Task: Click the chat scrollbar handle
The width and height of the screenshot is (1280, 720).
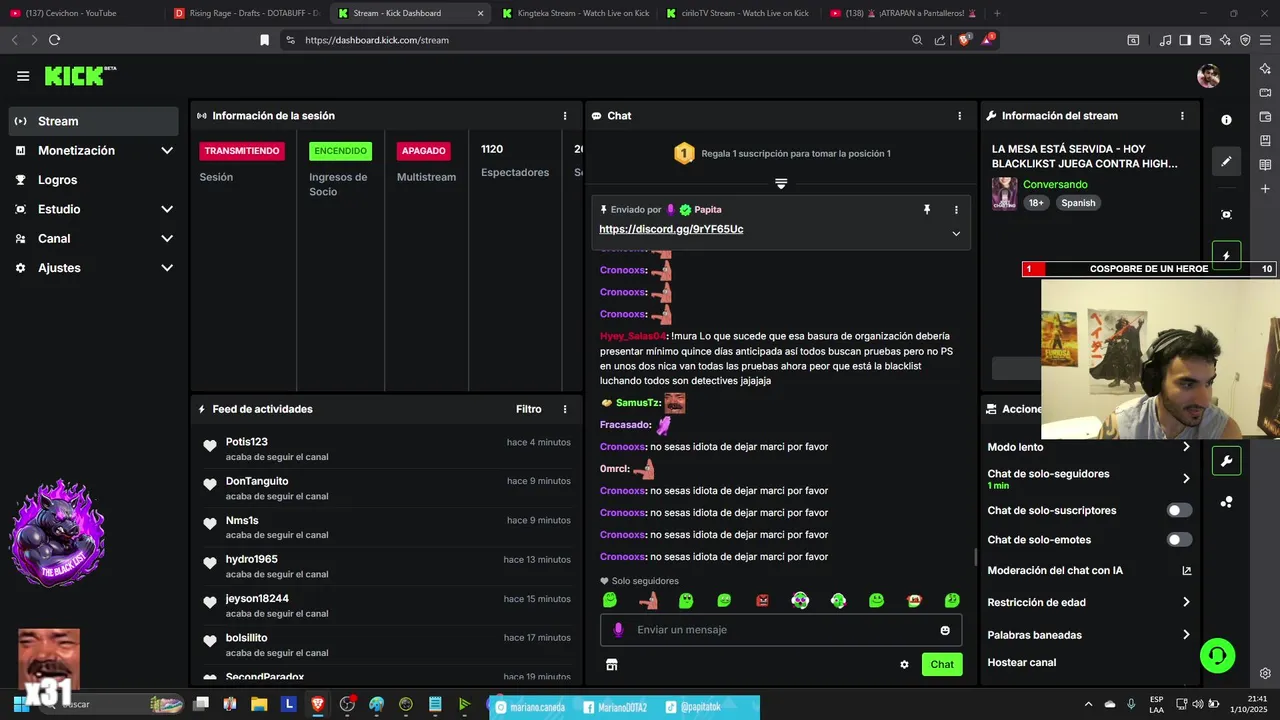Action: click(x=976, y=557)
